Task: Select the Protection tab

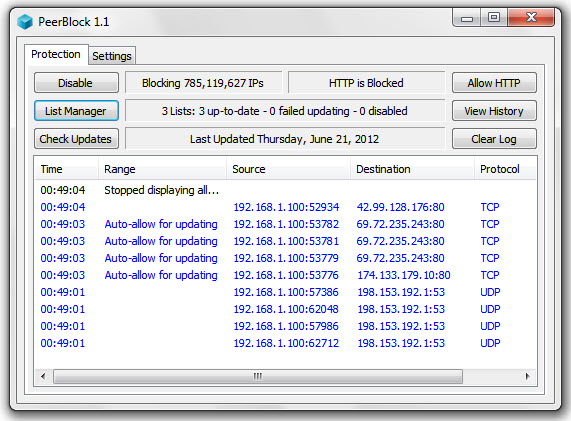Action: 56,54
